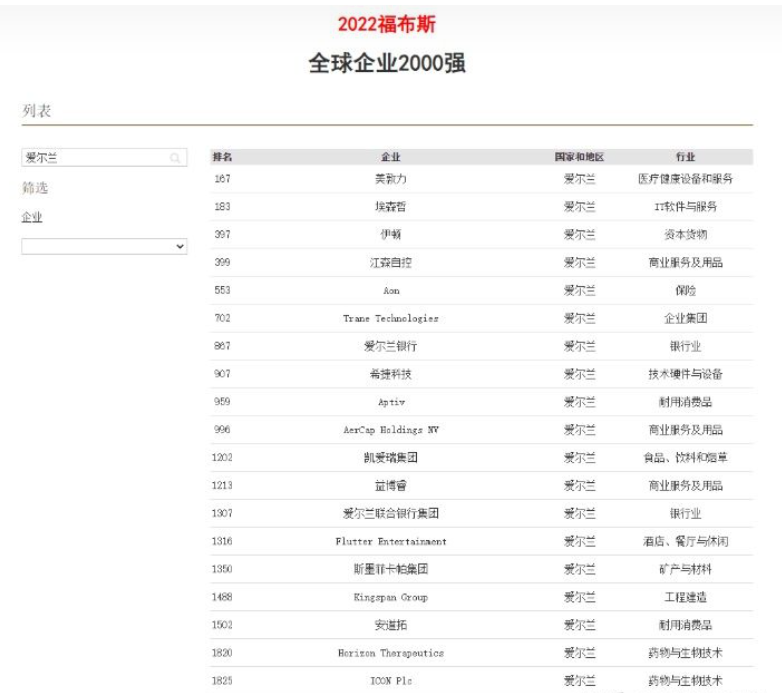Click the 企业 link in sidebar

pos(32,217)
